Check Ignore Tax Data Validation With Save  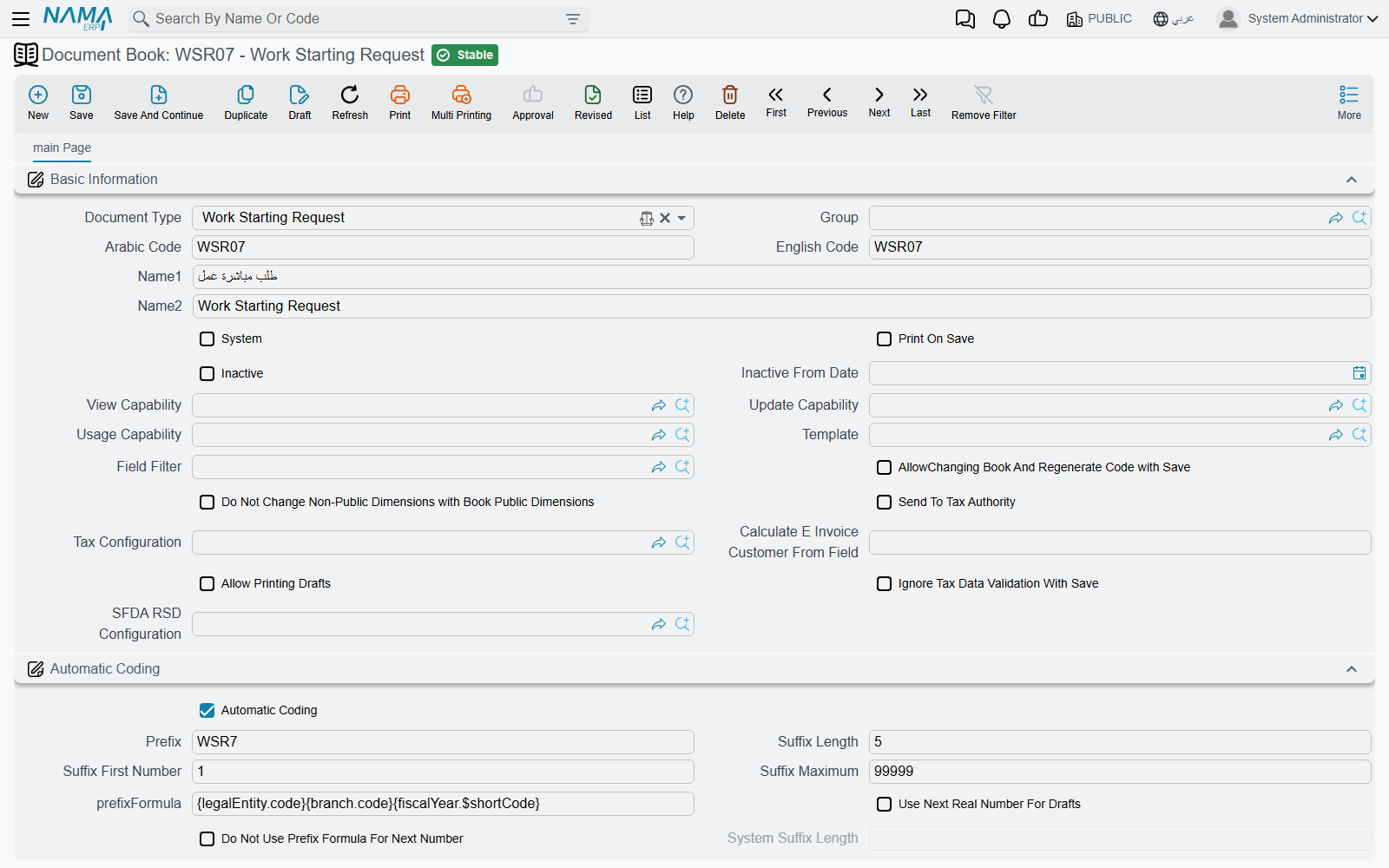tap(885, 584)
